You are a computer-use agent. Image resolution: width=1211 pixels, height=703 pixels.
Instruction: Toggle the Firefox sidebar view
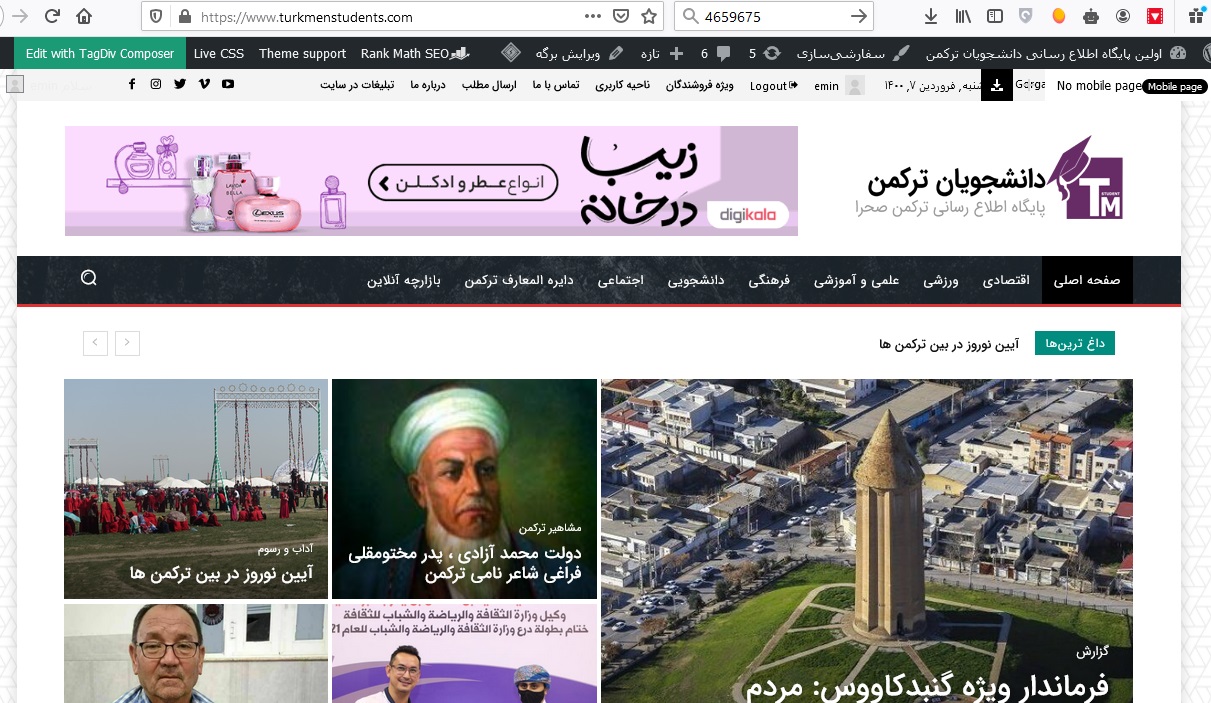coord(994,17)
